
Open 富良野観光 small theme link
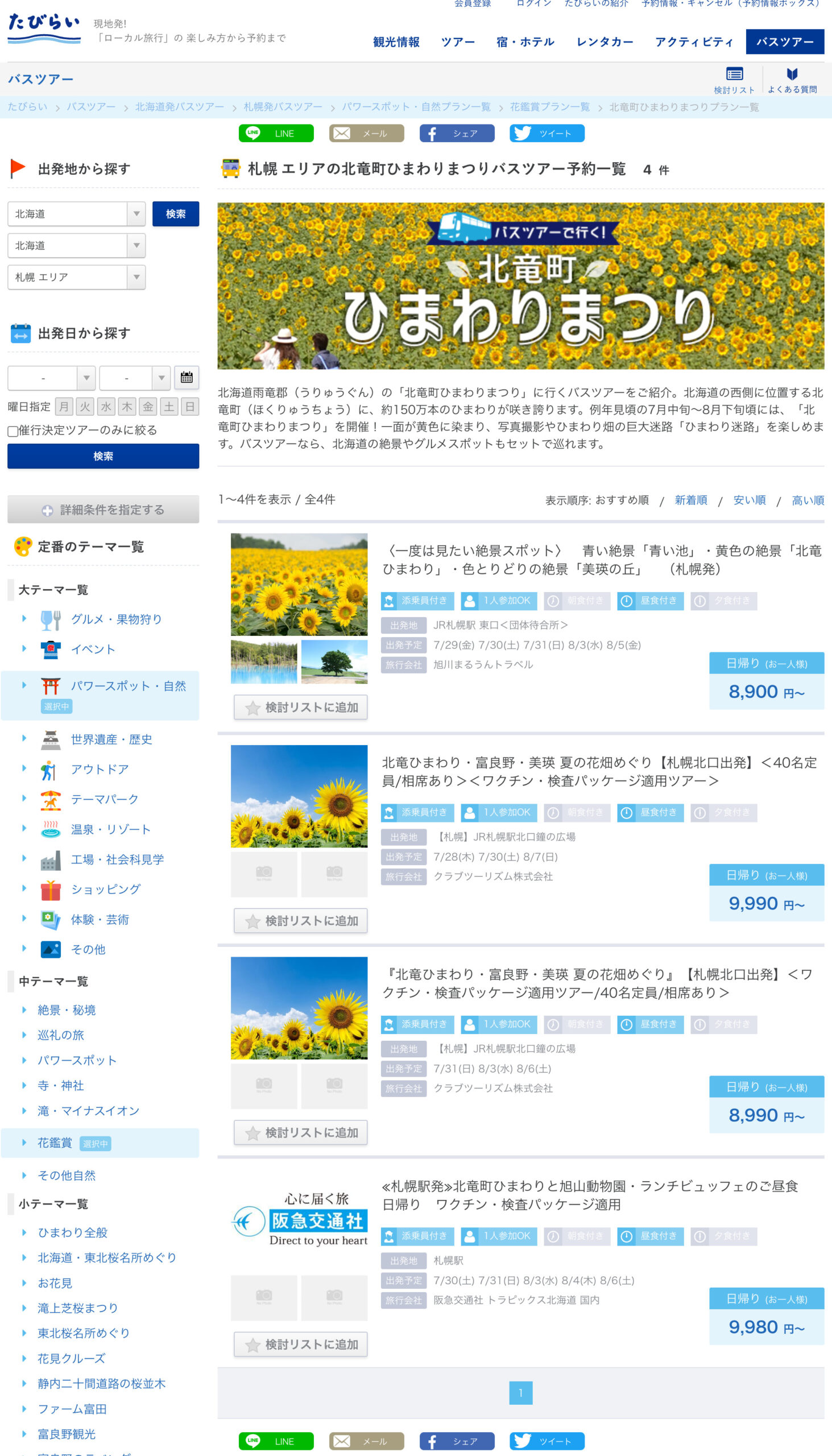67,1434
